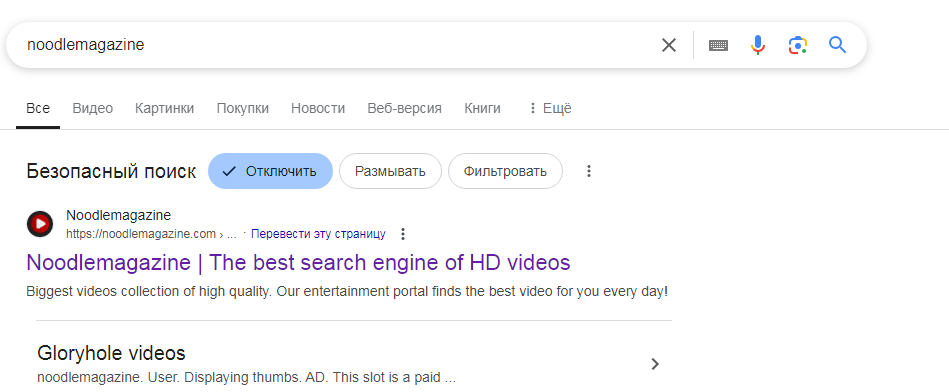The image size is (949, 392).
Task: Go to the Новости tab
Action: click(x=318, y=108)
